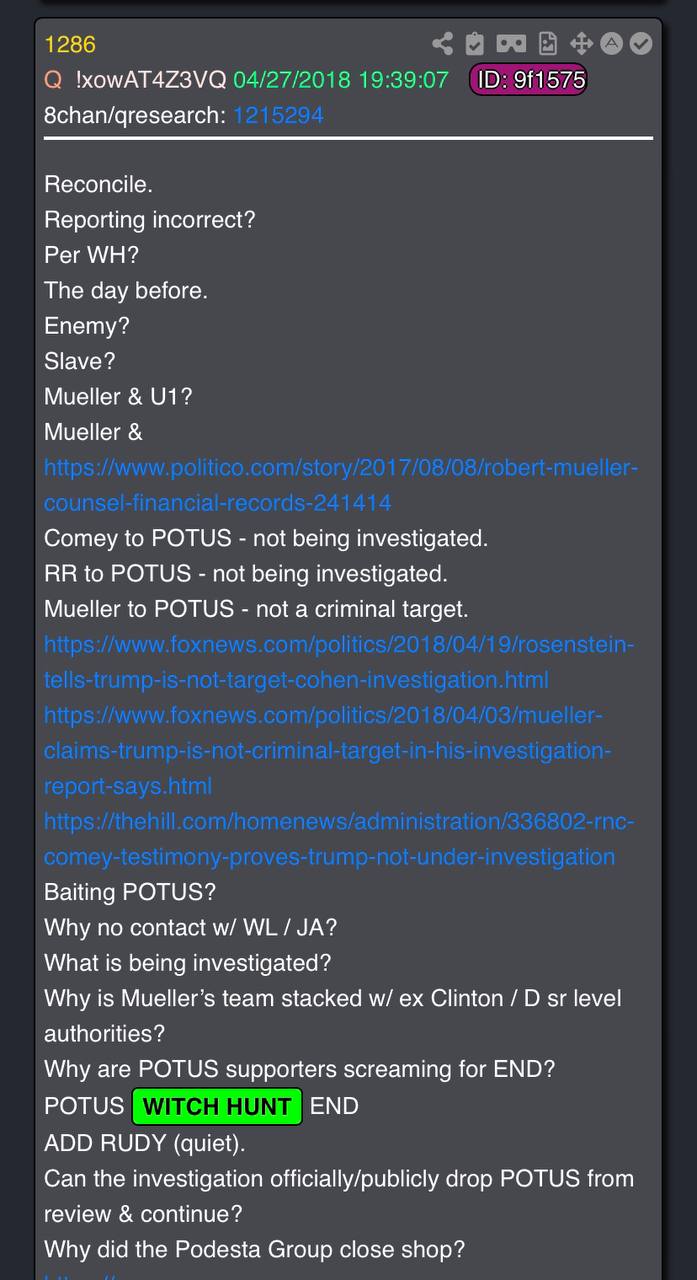697x1280 pixels.
Task: Click post number 1286
Action: click(70, 44)
